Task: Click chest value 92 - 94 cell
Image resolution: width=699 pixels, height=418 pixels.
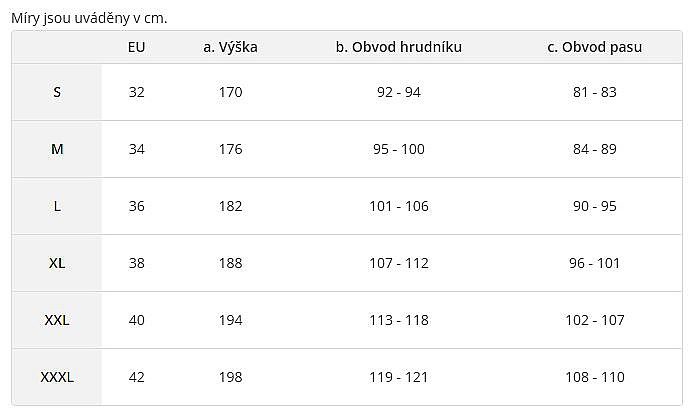Action: coord(399,92)
